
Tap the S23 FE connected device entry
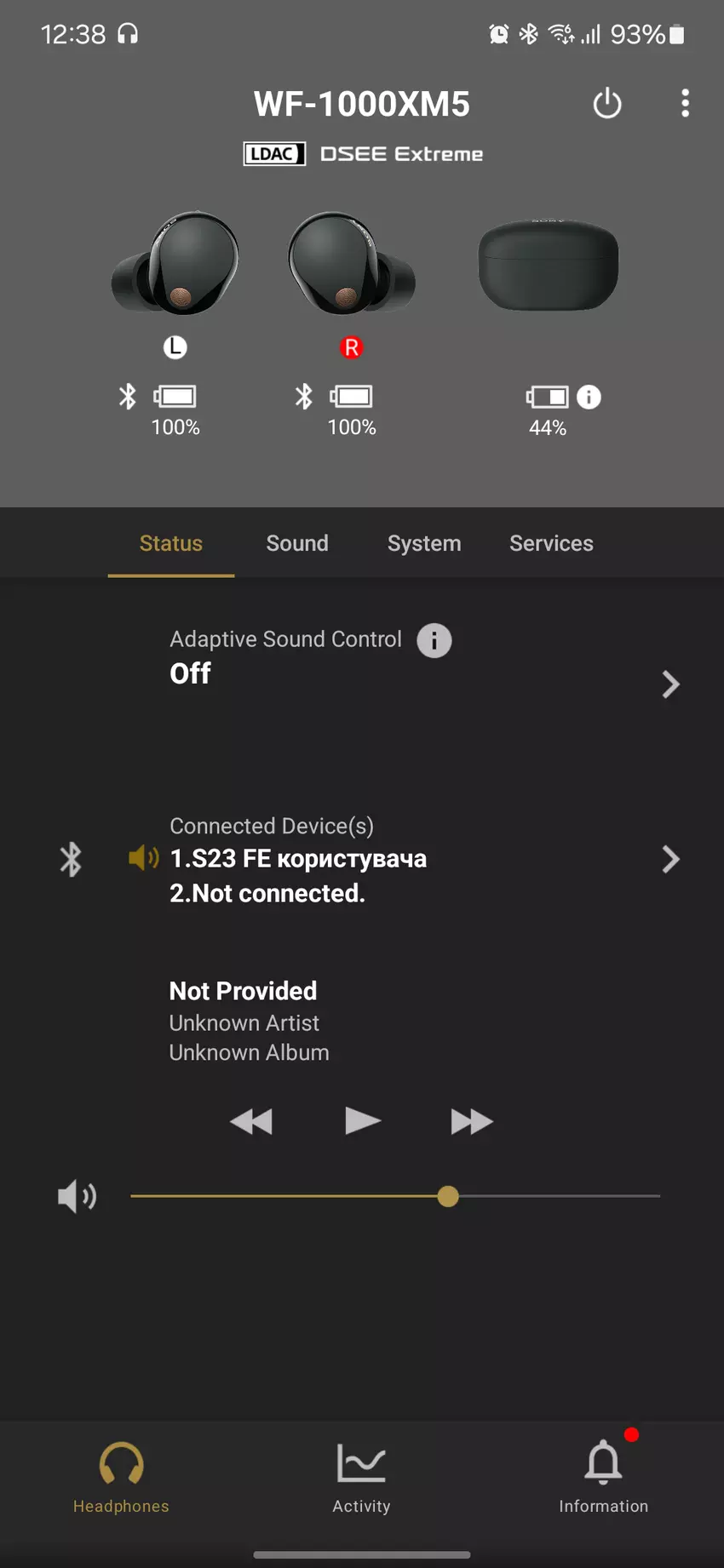(x=298, y=859)
